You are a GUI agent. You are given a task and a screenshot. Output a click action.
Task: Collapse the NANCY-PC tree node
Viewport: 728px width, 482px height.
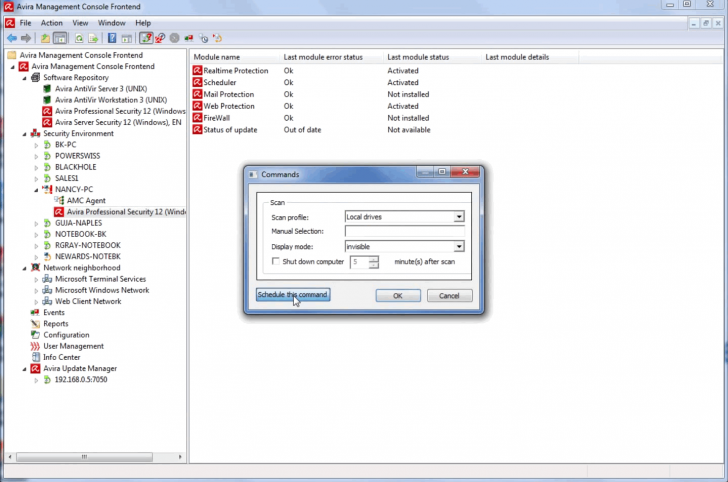(36, 189)
